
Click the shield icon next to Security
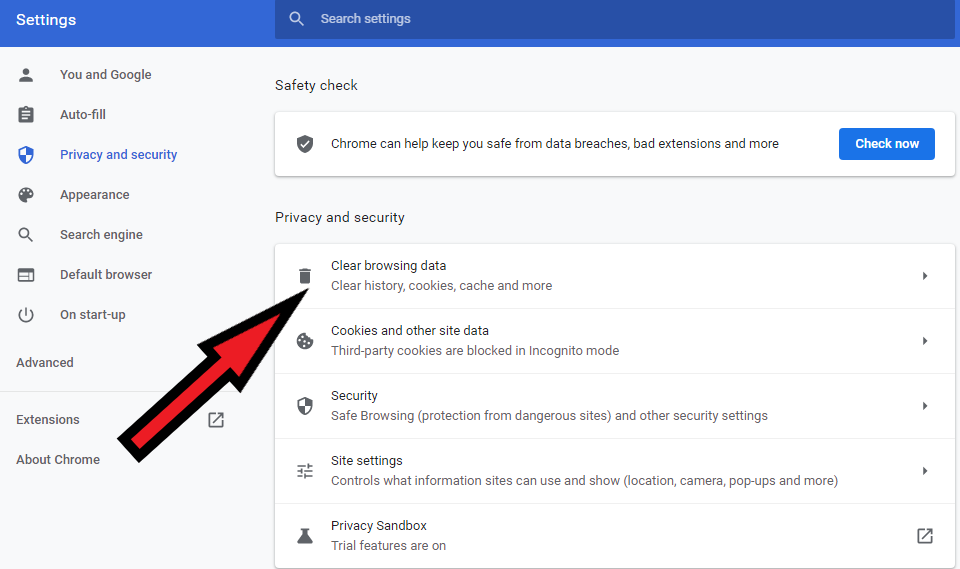[x=305, y=405]
